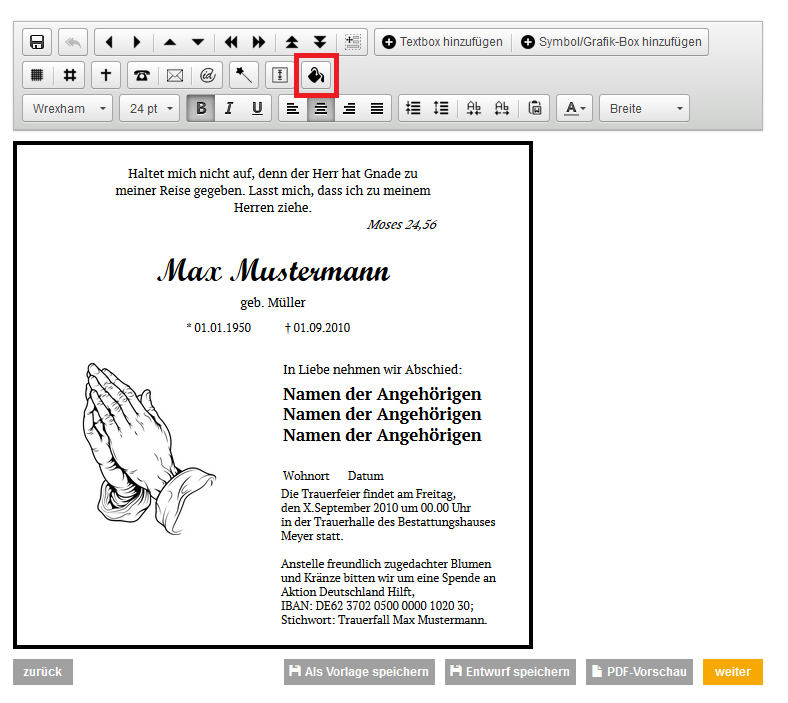Click 'Die Trauerfeier findet am Freitag,' line
Viewport: 788px width, 703px height.
coord(368,494)
